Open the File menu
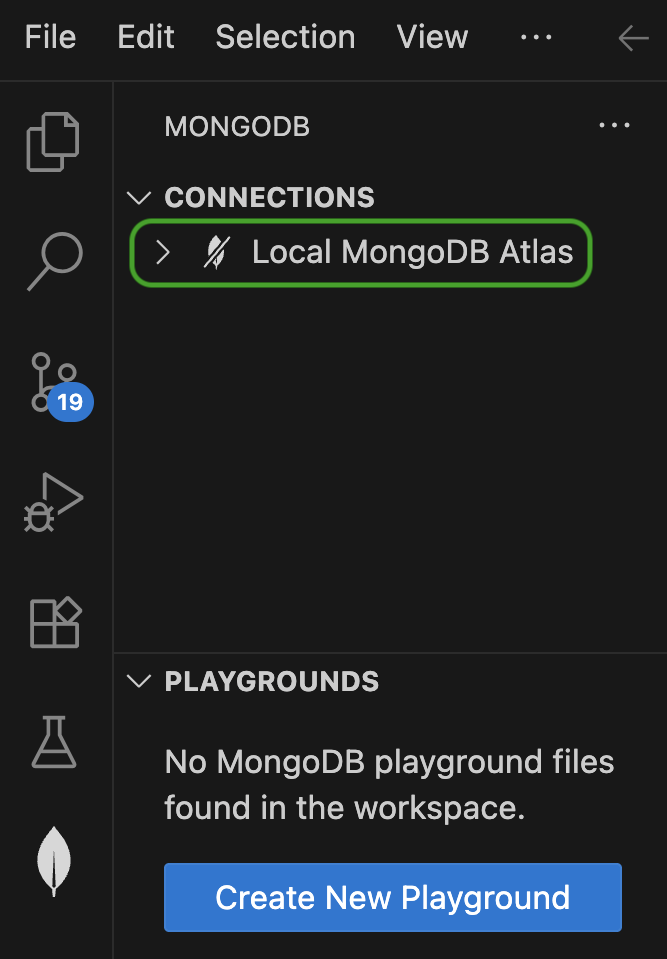 coord(50,38)
